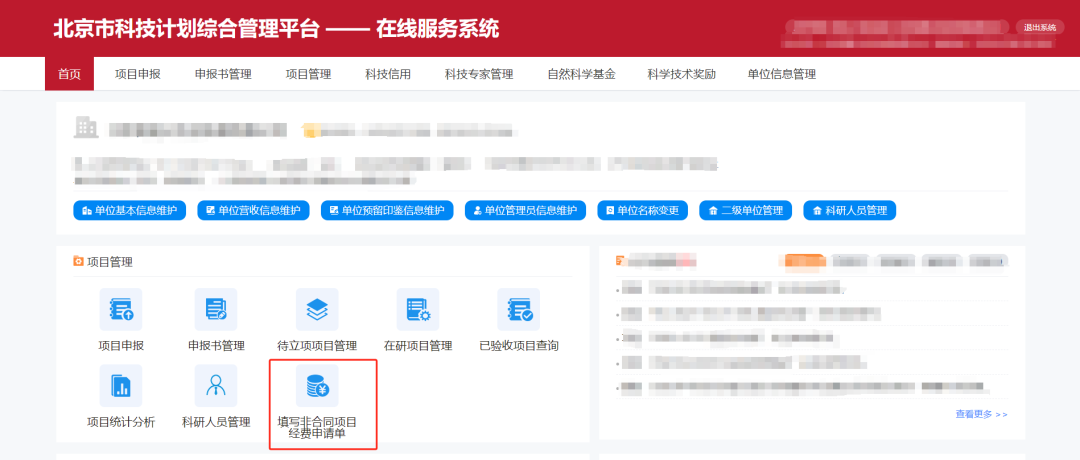1080x460 pixels.
Task: Click the 待立项项目管理 layers icon
Action: (317, 310)
